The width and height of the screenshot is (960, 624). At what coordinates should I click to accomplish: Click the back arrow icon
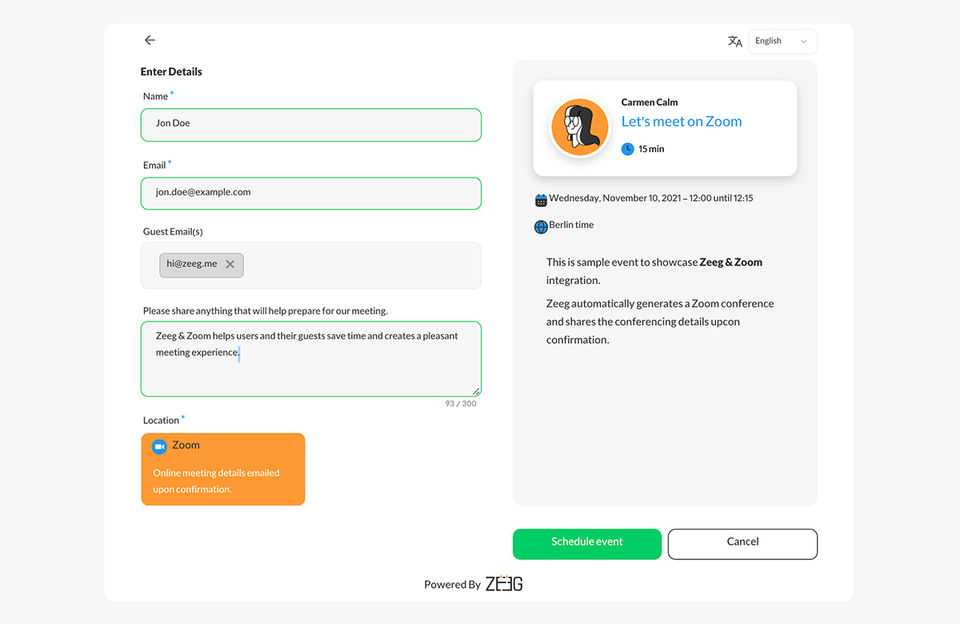[x=150, y=40]
